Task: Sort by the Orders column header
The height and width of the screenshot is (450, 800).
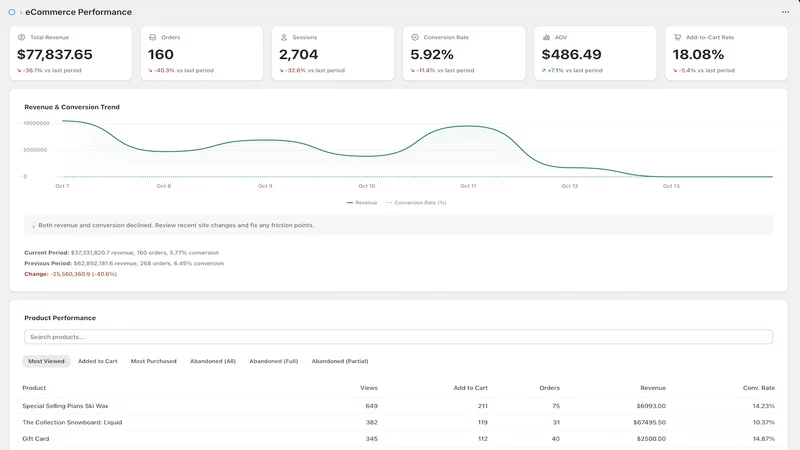Action: [549, 388]
